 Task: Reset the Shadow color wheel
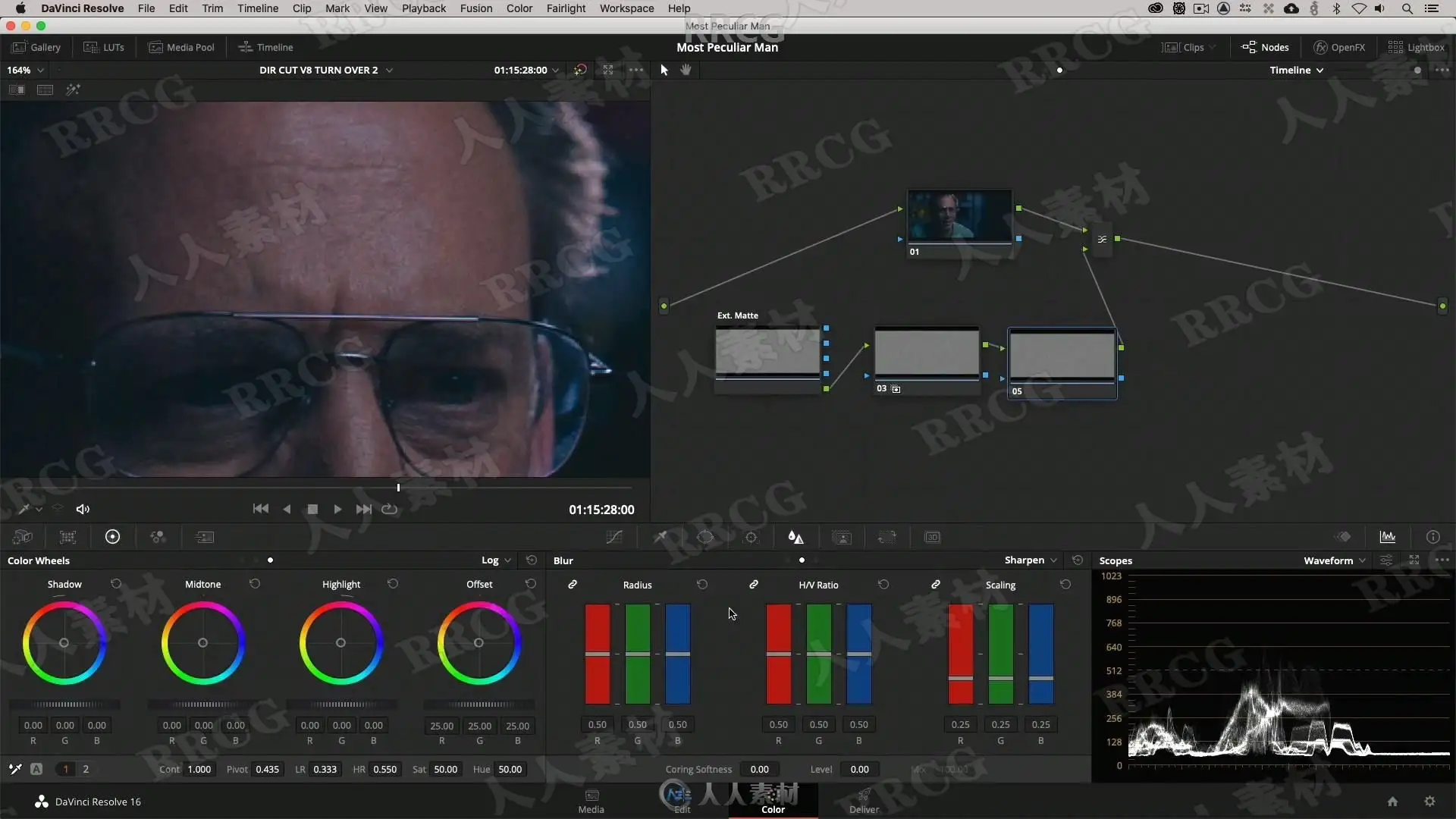coord(116,584)
